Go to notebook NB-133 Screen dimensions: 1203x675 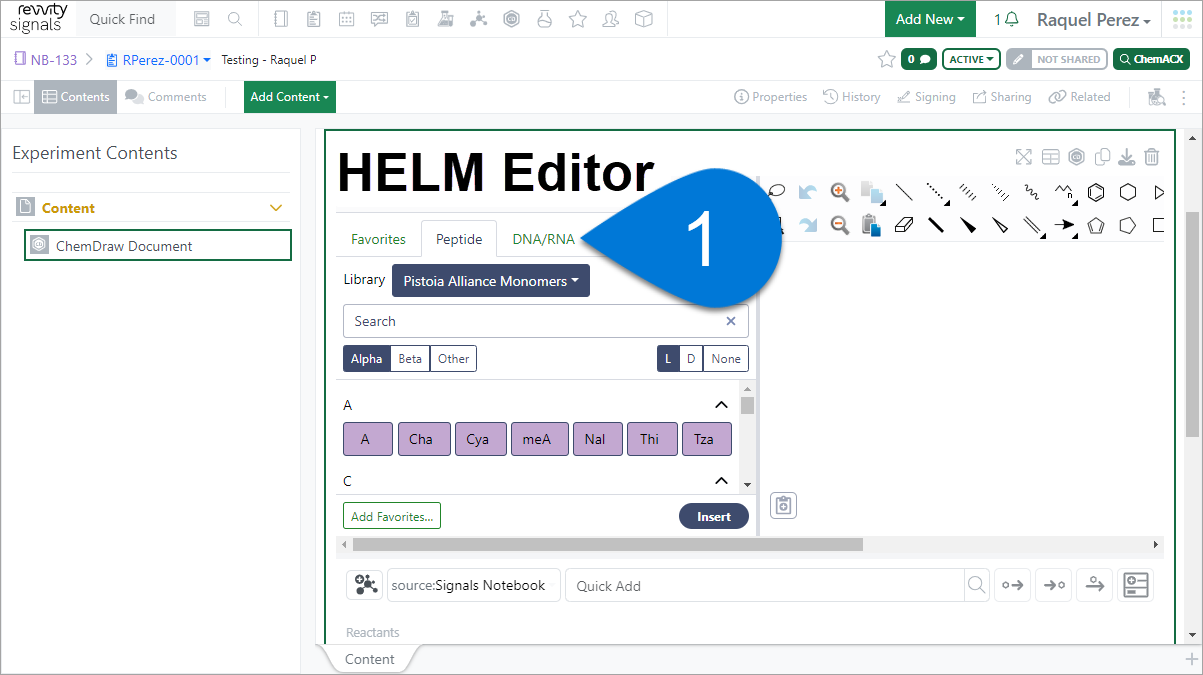[x=45, y=60]
